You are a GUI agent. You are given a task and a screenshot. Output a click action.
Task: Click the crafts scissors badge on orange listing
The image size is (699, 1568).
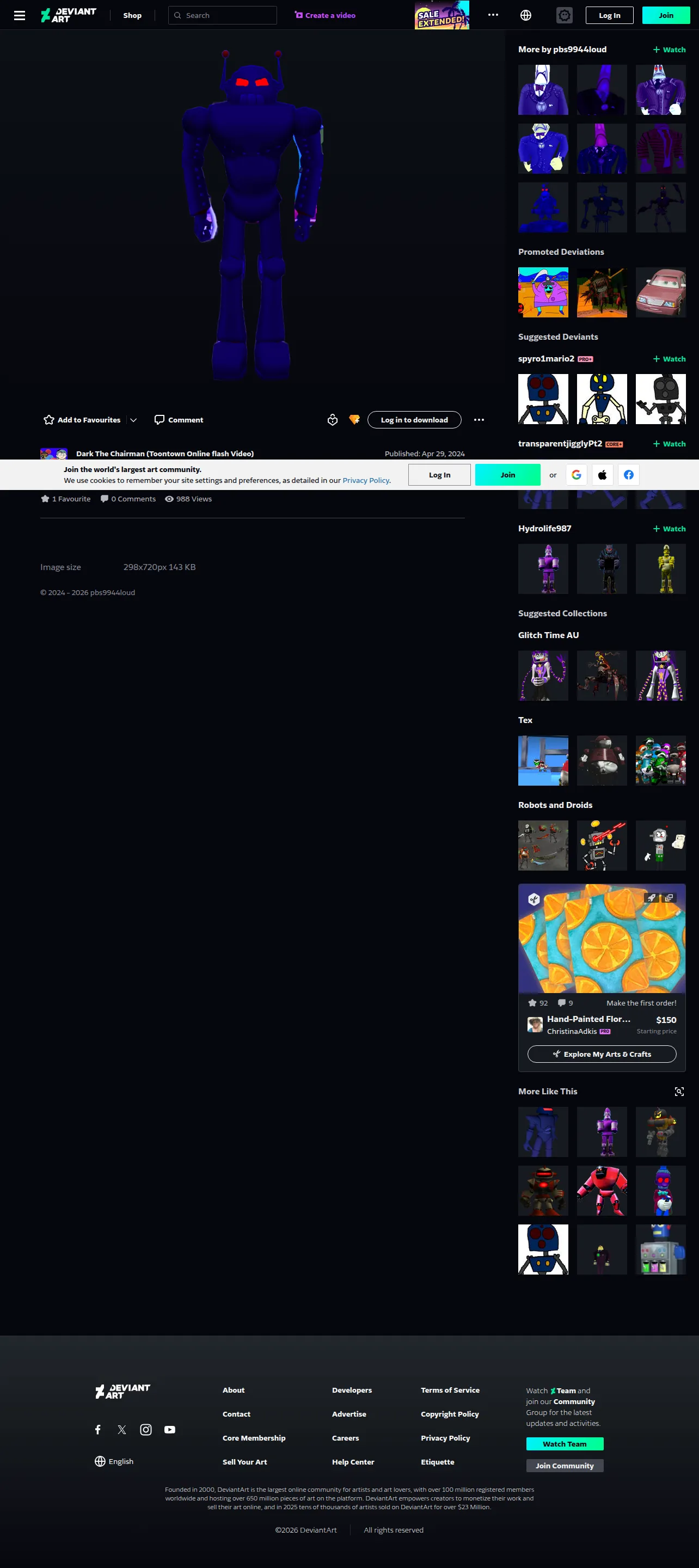tap(534, 899)
